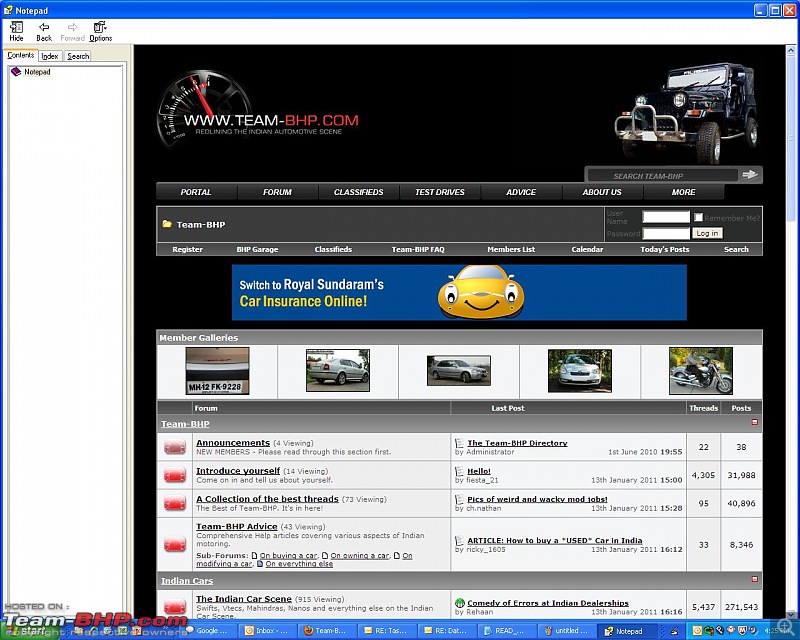Open the MORE navigation item
800x640 pixels.
(x=683, y=192)
